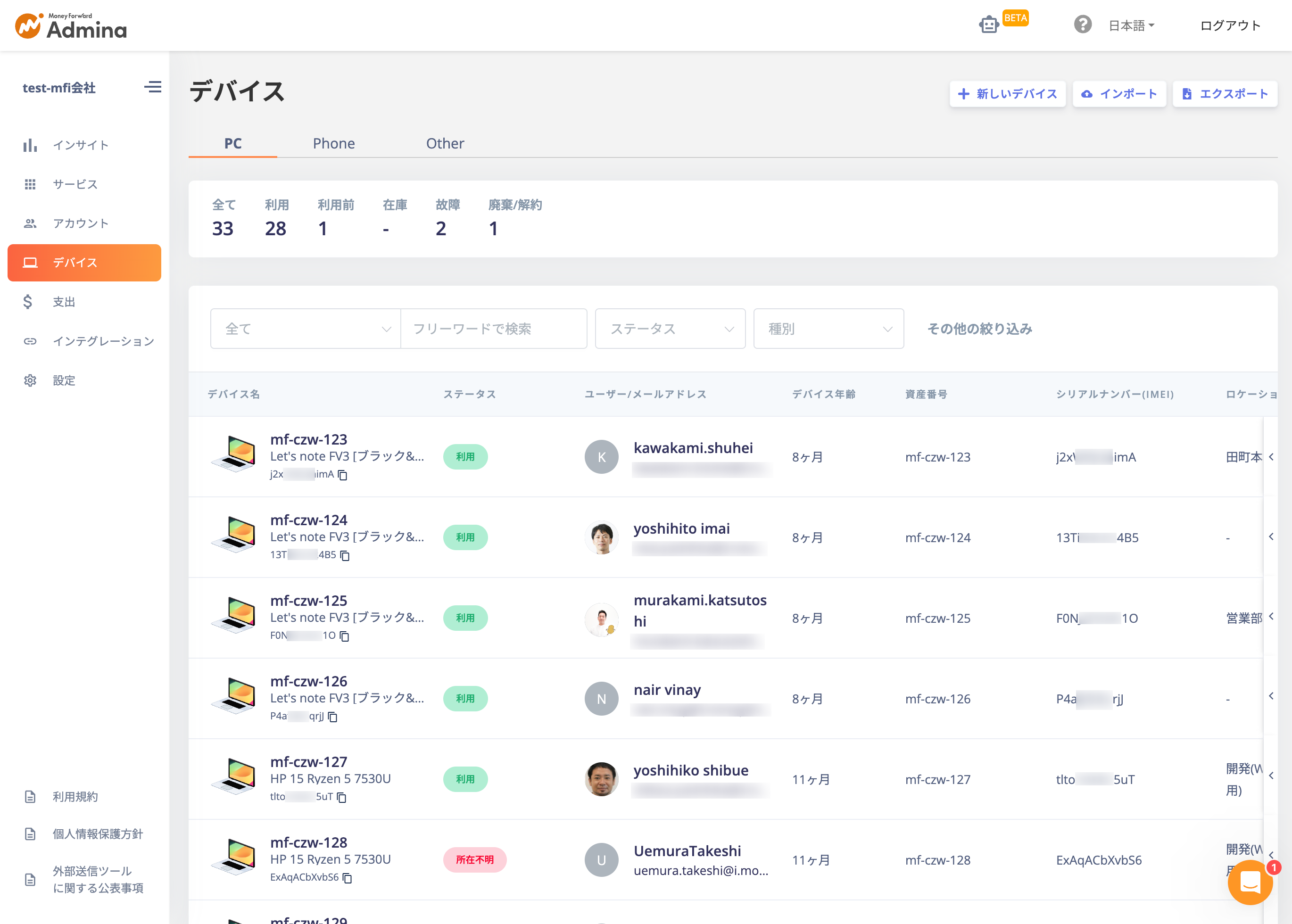Viewport: 1292px width, 924px height.
Task: Select インサイト in the sidebar
Action: click(x=80, y=145)
